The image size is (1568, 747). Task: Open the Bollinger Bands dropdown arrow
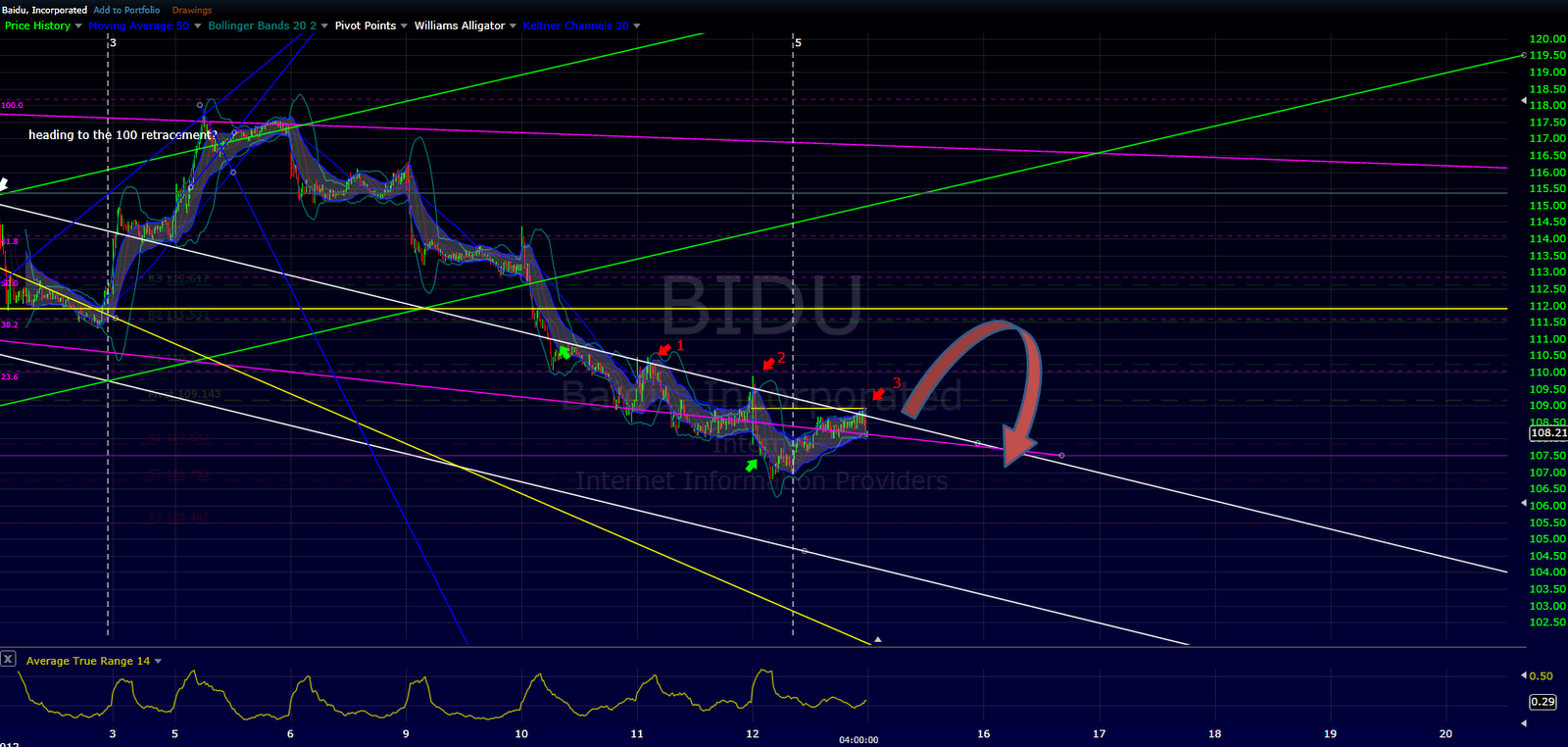[x=325, y=26]
